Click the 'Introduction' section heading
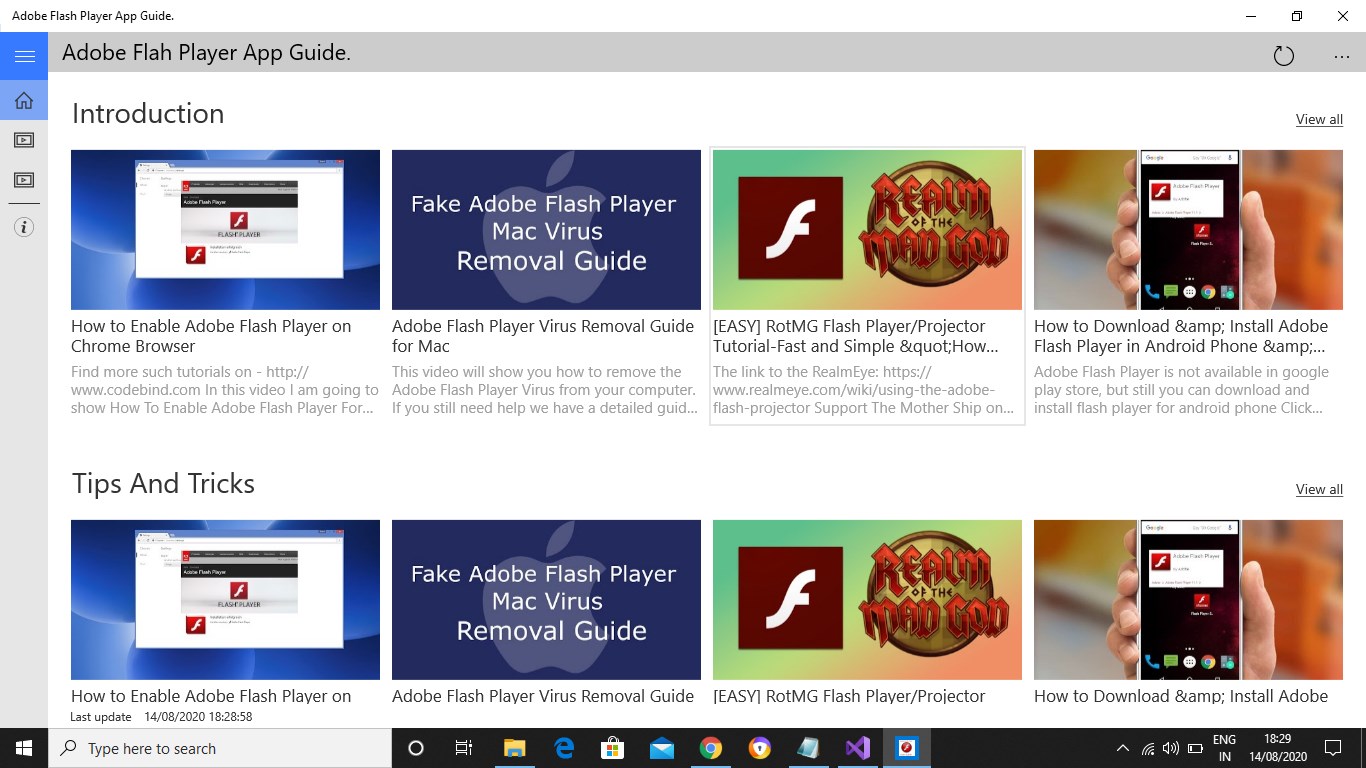Screen dimensions: 1366x768 (148, 114)
